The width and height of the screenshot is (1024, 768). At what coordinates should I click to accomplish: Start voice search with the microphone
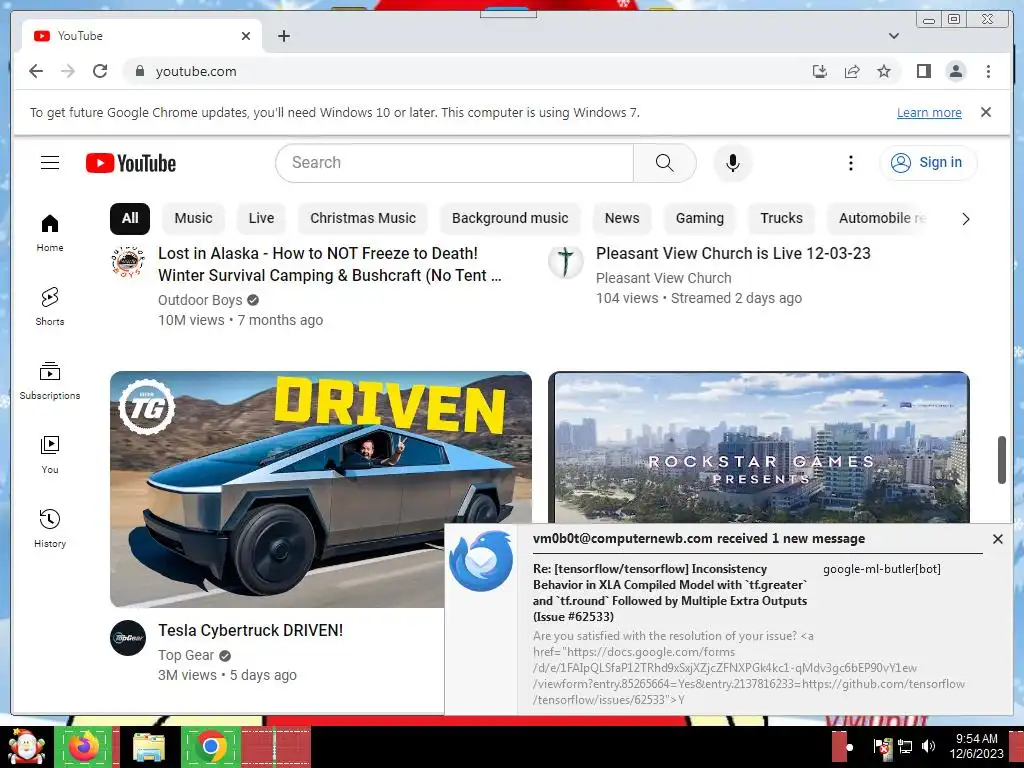point(733,163)
